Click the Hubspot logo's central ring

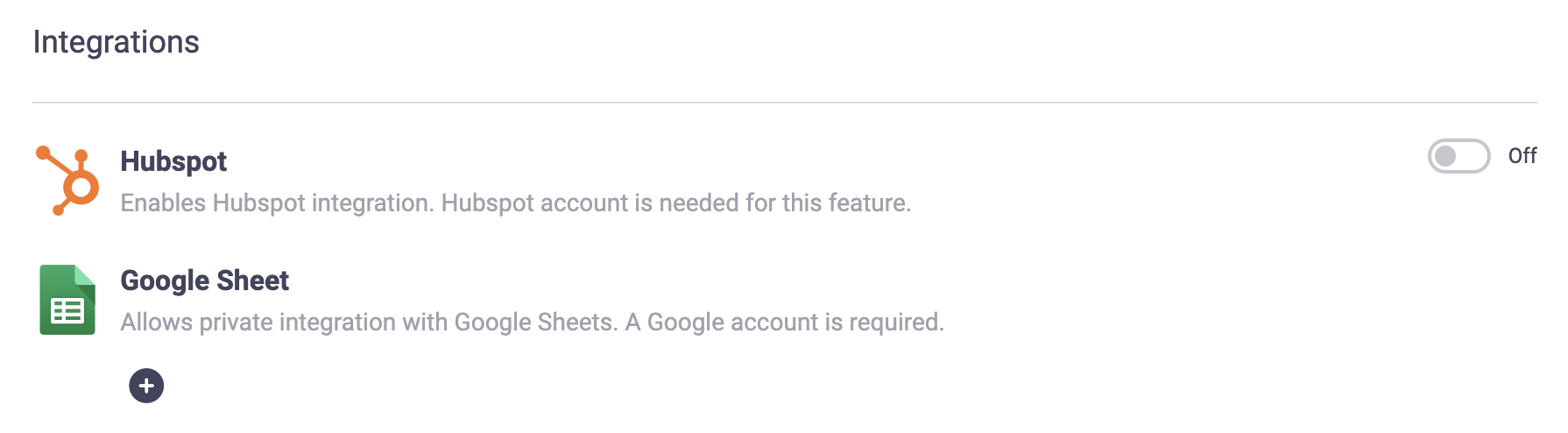81,187
